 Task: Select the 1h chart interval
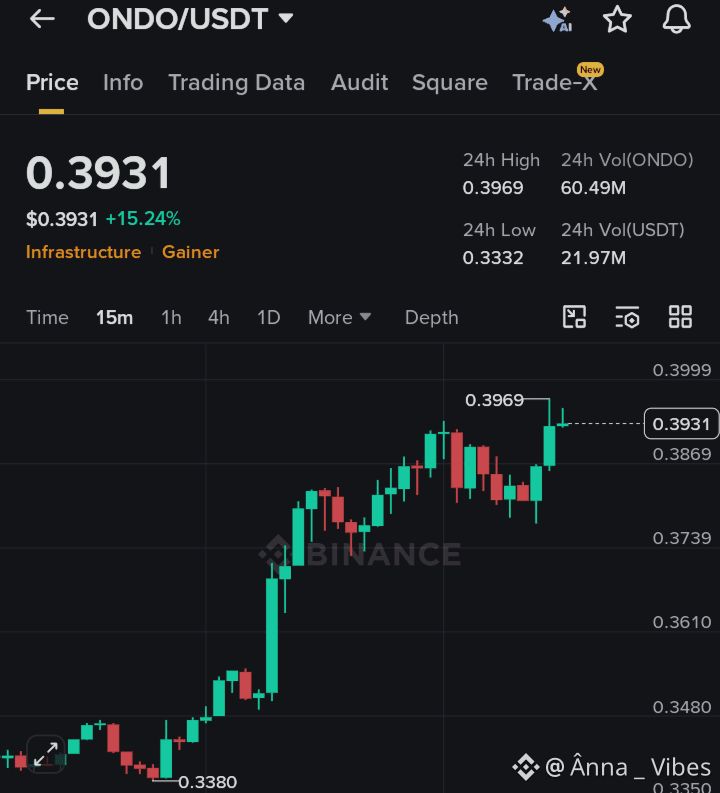click(x=171, y=318)
